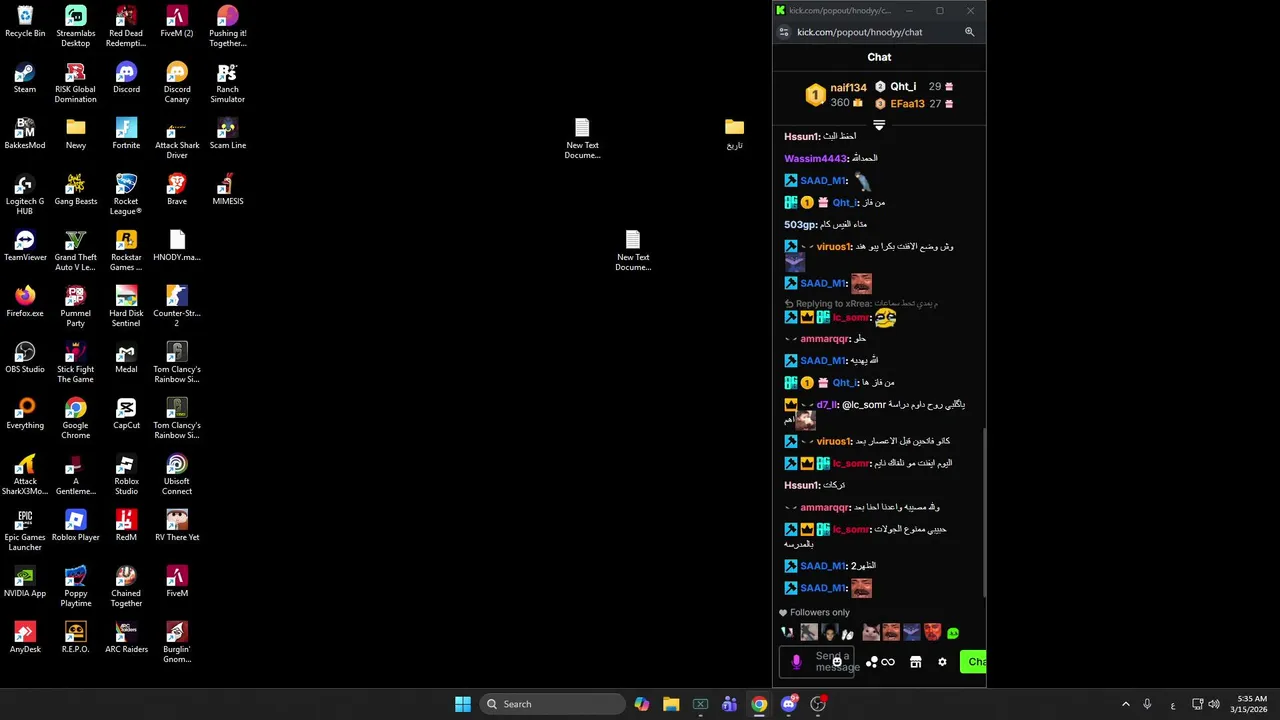Screen dimensions: 1280x720
Task: Select the Epic Games Launcher icon
Action: [x=25, y=530]
